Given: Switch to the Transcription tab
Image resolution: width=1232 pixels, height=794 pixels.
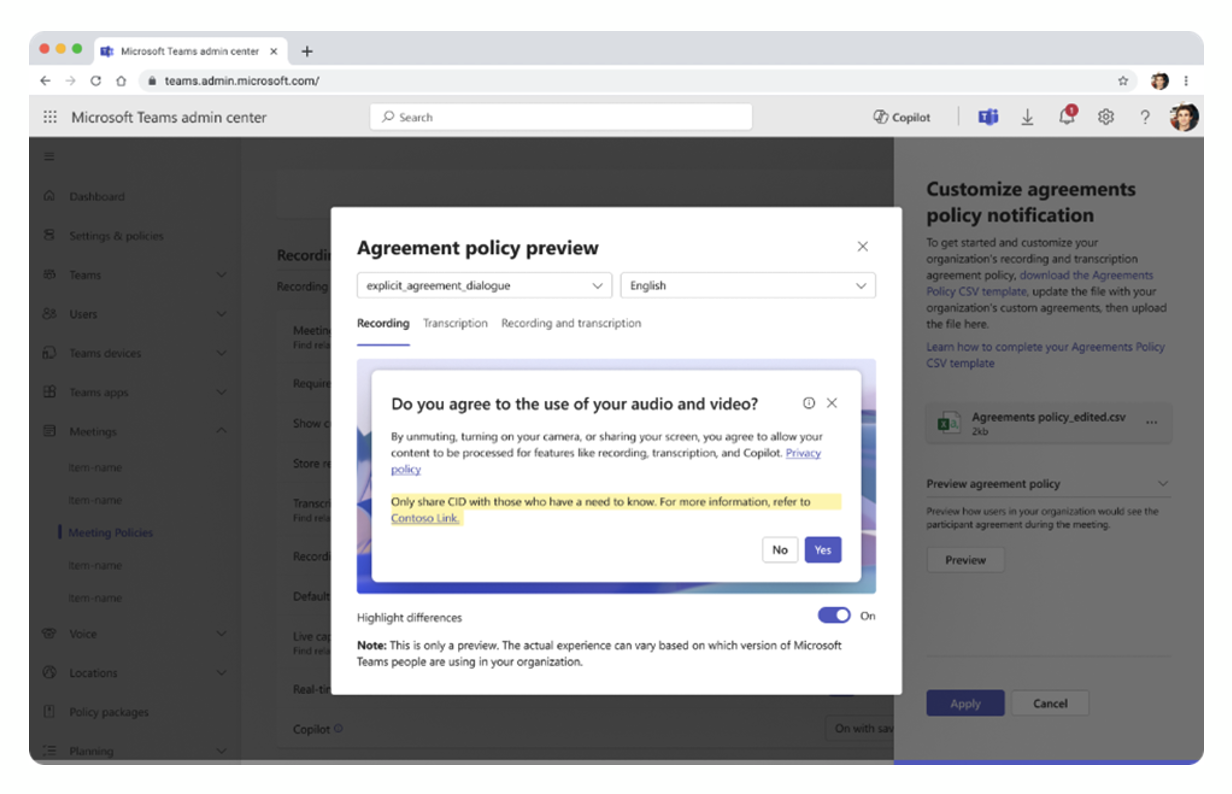Looking at the screenshot, I should coord(455,323).
